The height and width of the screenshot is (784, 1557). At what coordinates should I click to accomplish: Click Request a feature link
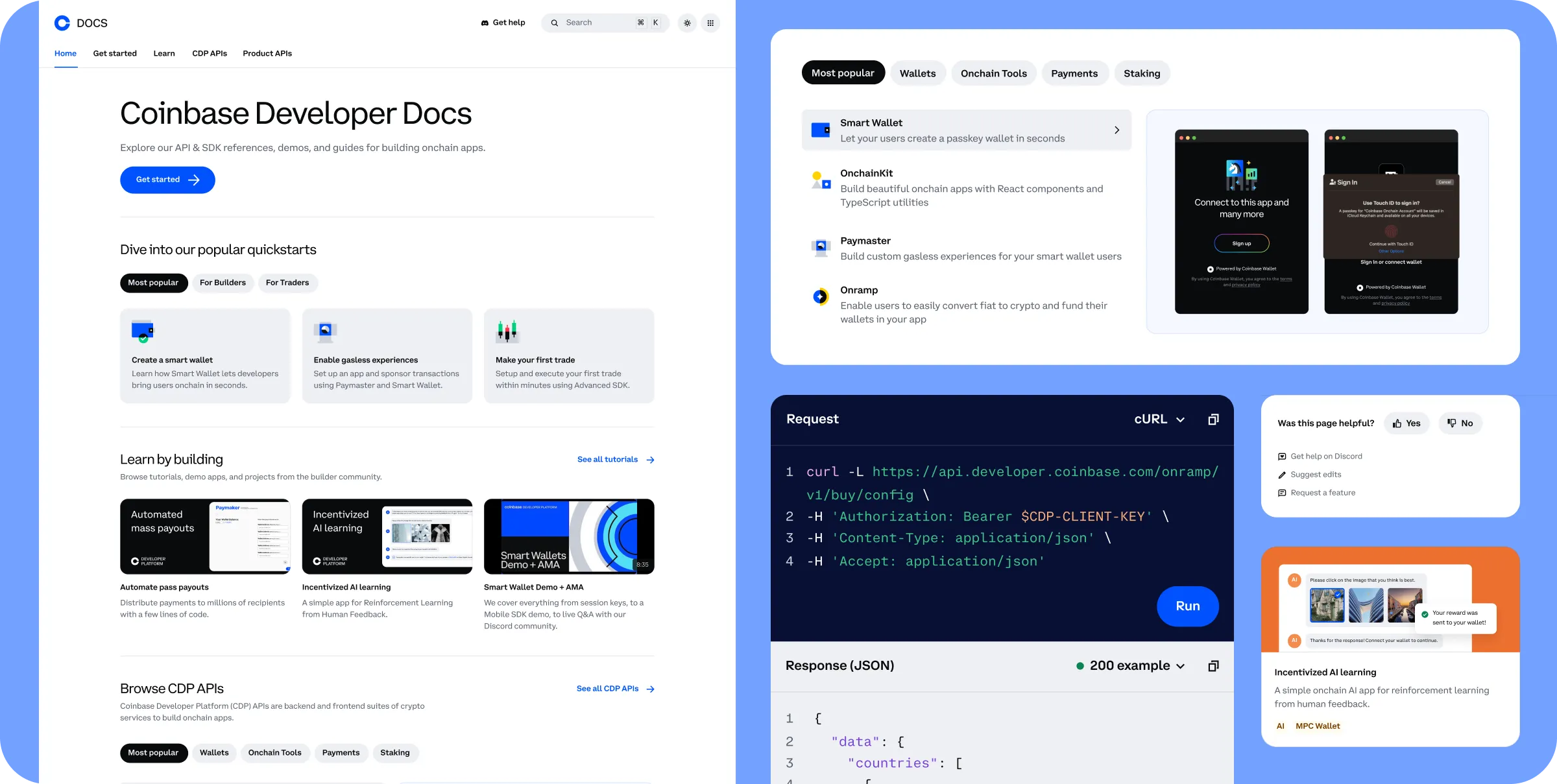click(1316, 493)
